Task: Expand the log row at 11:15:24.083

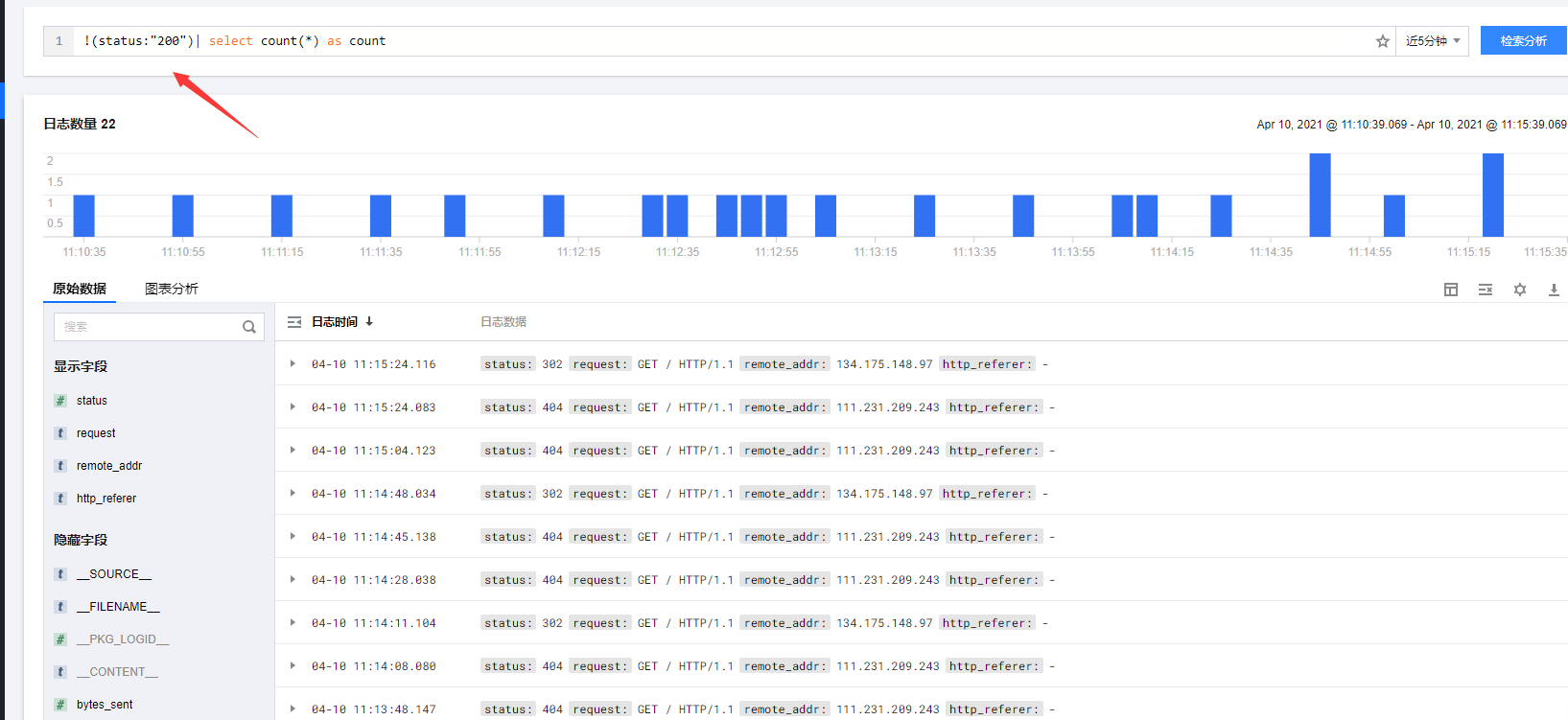Action: pyautogui.click(x=293, y=406)
